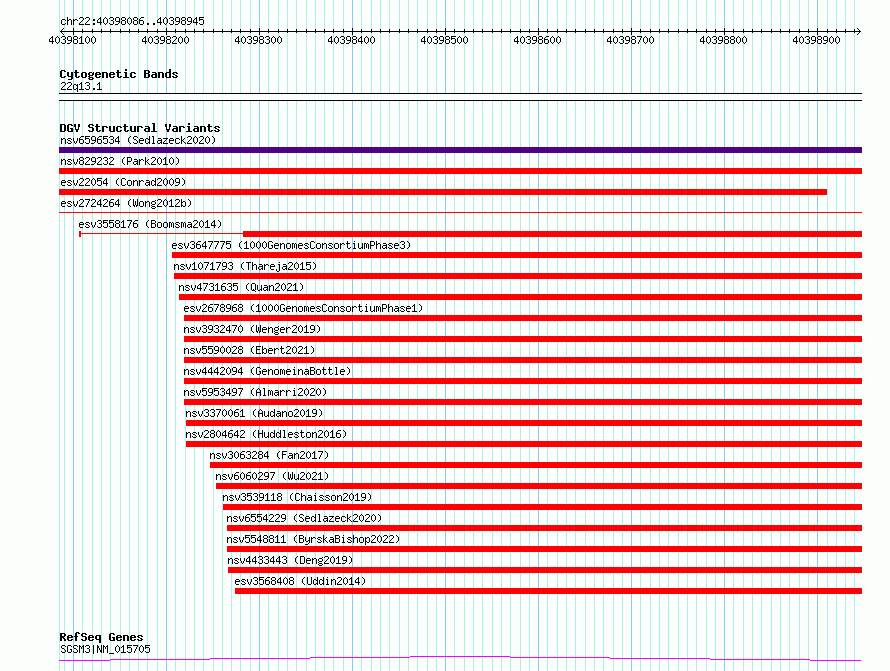Select the nsv5953497 (Almarri2020) label

coord(255,392)
